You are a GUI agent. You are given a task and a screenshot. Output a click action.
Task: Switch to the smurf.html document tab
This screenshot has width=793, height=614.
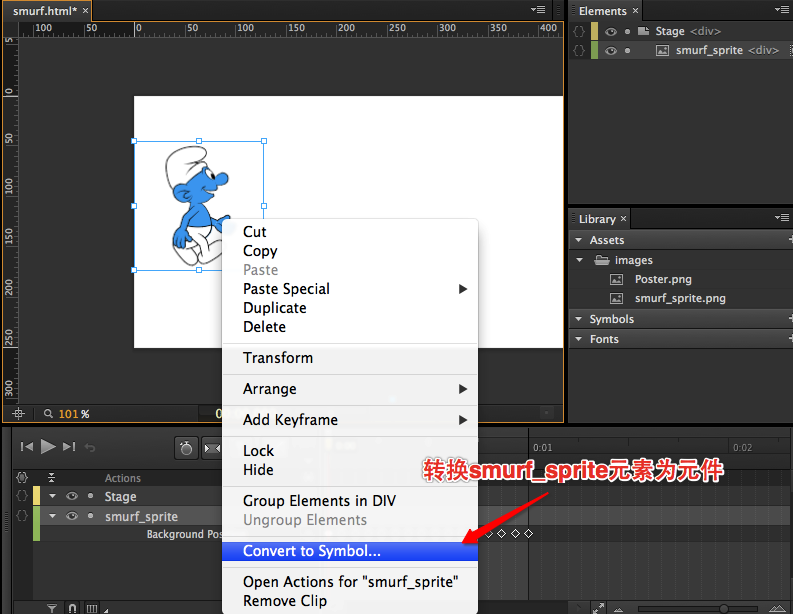[45, 11]
